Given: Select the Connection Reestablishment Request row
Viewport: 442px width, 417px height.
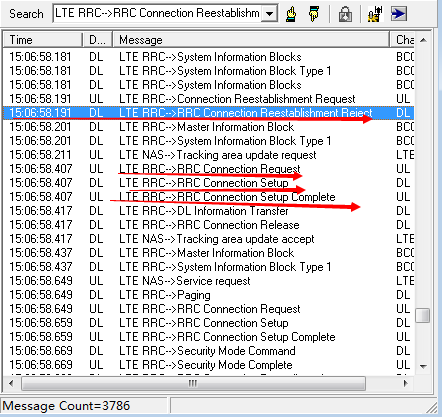Looking at the screenshot, I should click(x=209, y=99).
